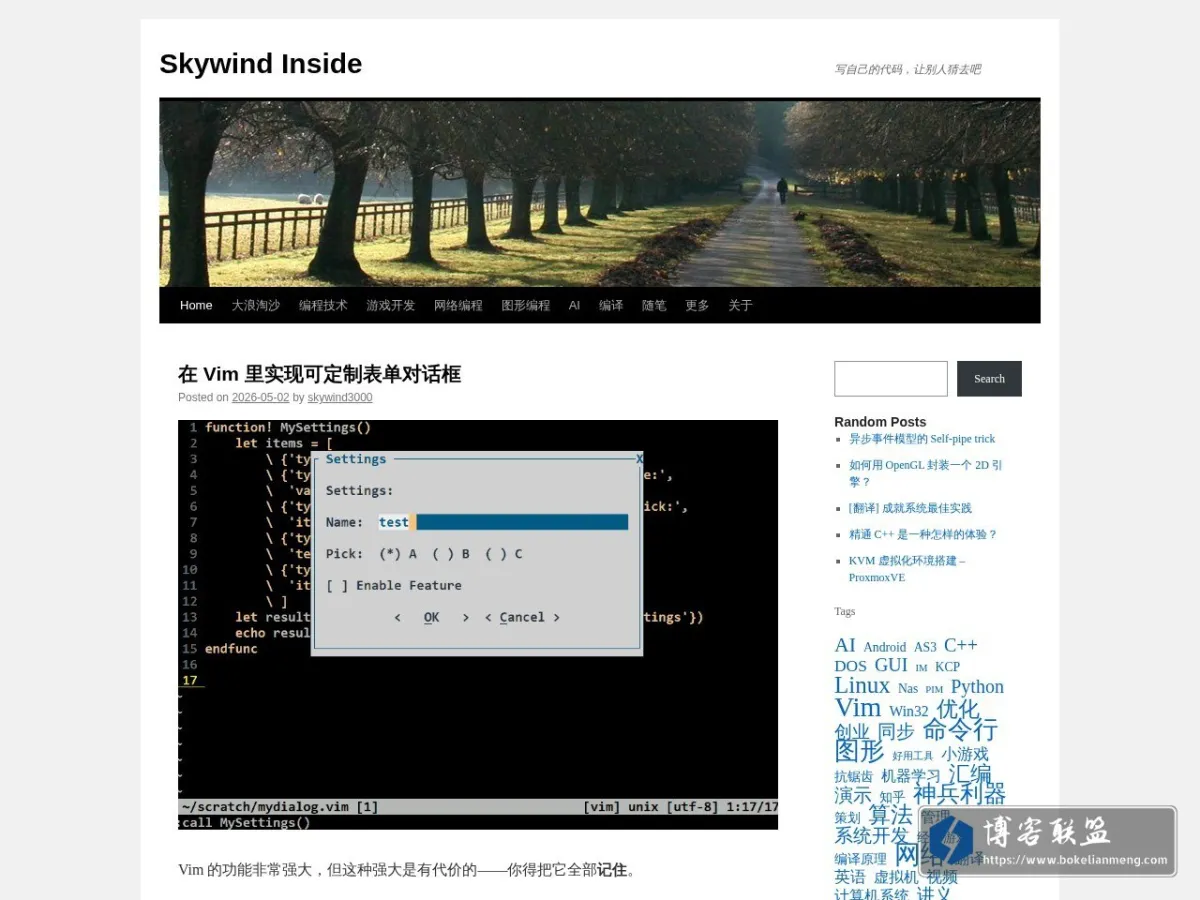This screenshot has height=900, width=1200.
Task: Select the Nas tag
Action: (x=908, y=688)
